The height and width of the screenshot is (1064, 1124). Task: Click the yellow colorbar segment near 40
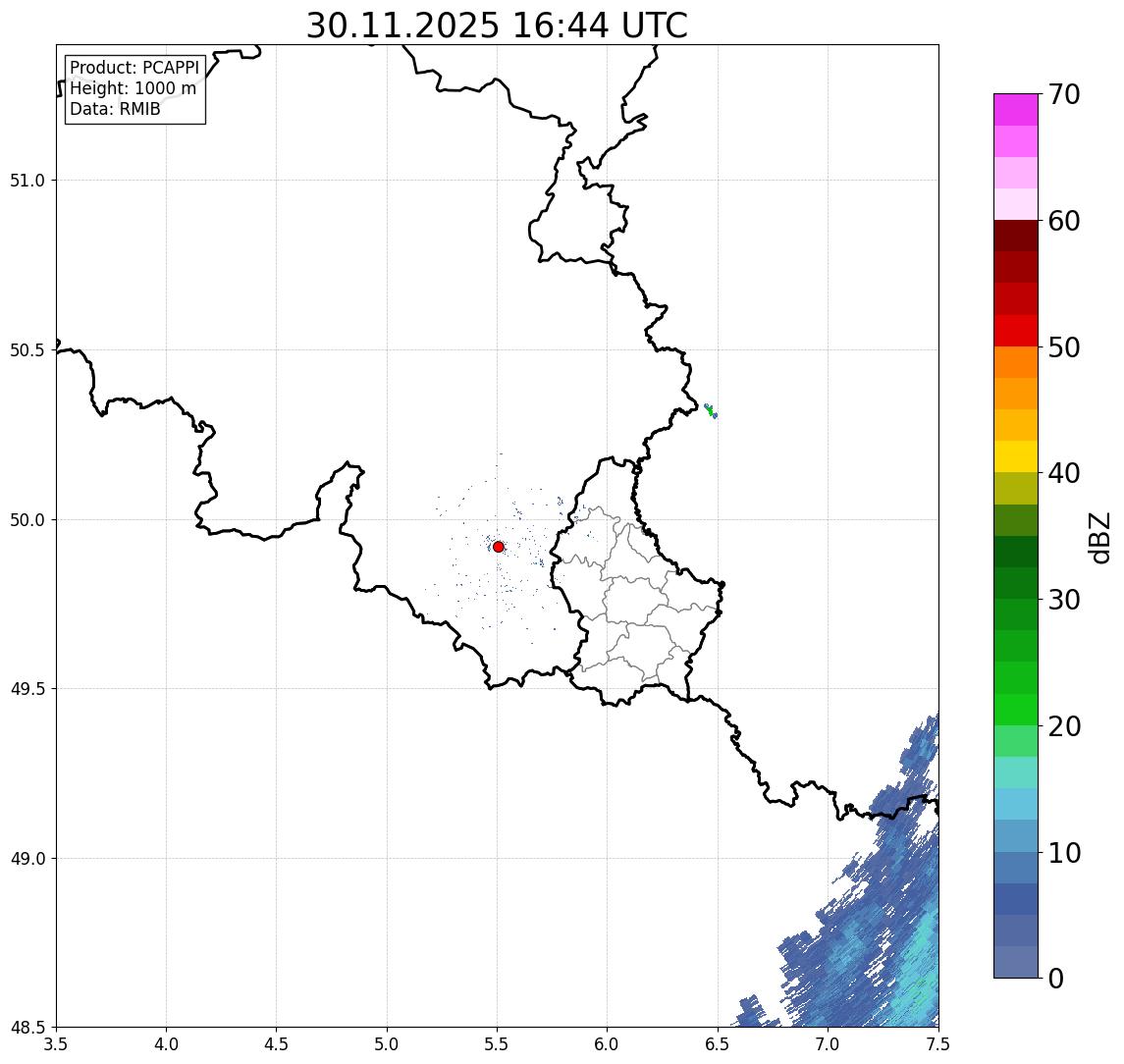tap(1016, 457)
